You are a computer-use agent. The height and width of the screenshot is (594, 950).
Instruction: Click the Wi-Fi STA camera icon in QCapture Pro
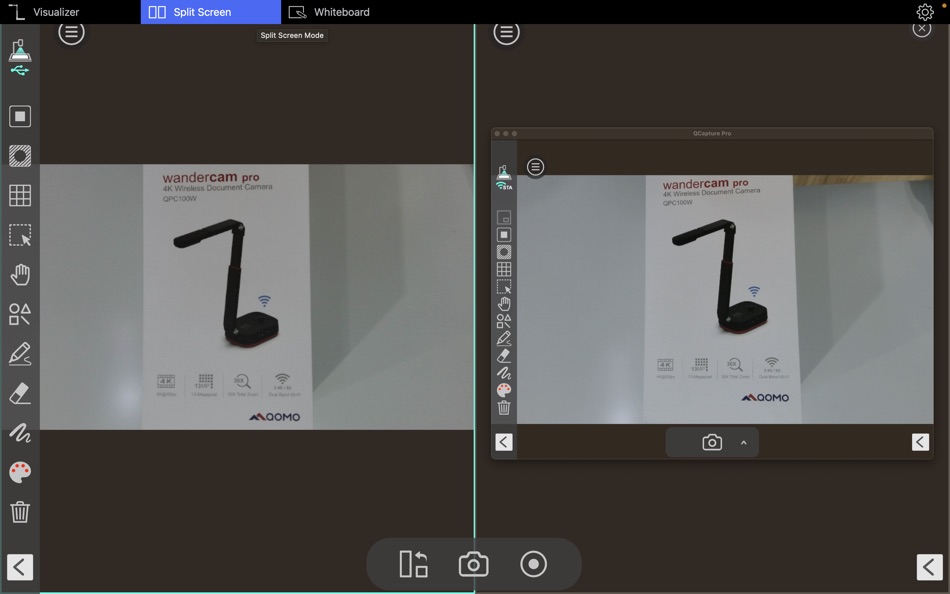tap(504, 178)
